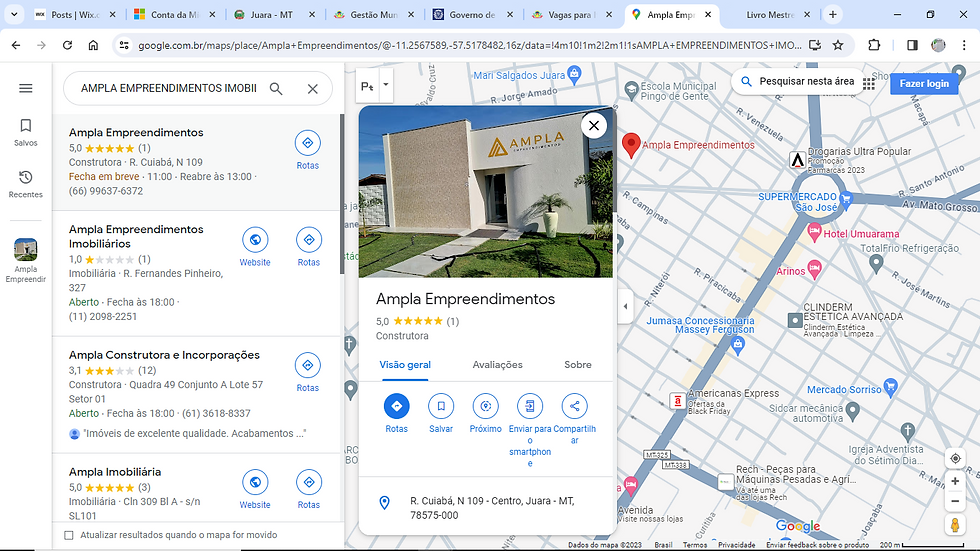Screen dimensions: 980x551
Task: Collapse the side panel arrow
Action: click(626, 306)
